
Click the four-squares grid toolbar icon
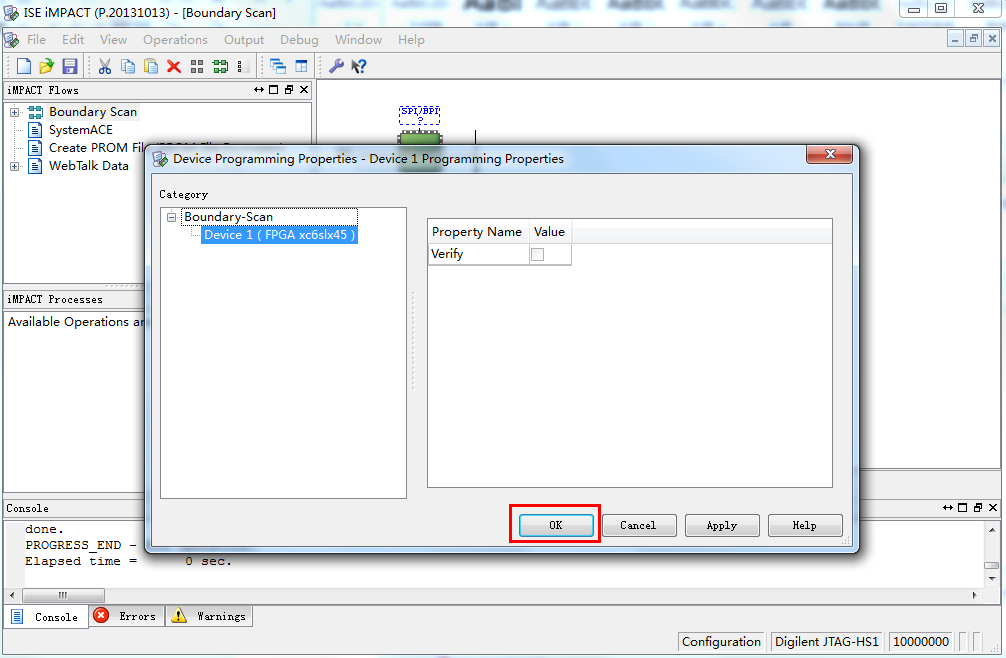[197, 66]
